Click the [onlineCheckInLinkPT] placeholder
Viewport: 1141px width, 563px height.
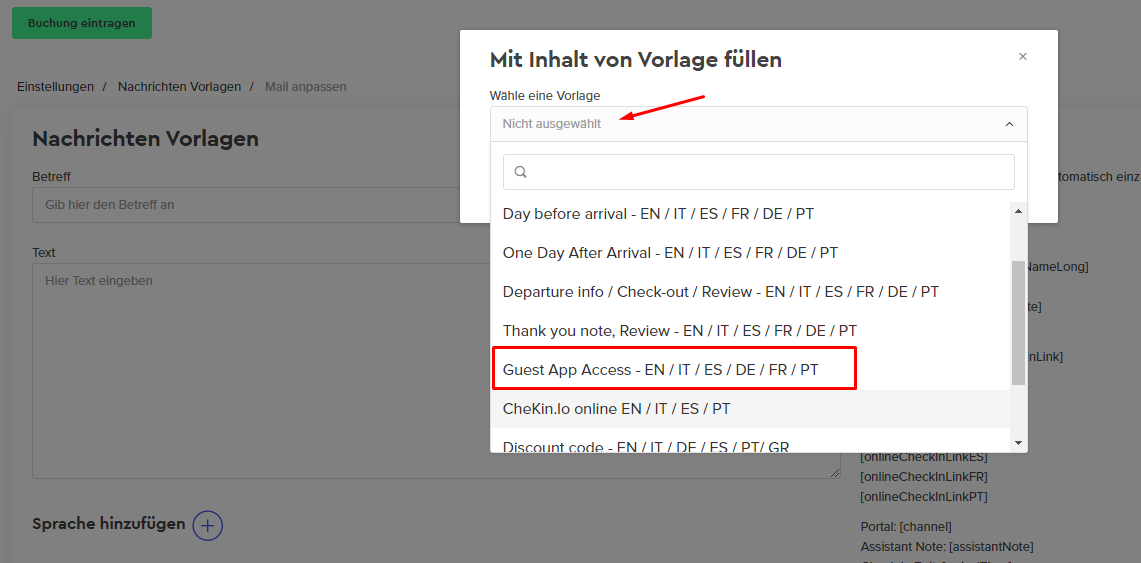tap(923, 497)
